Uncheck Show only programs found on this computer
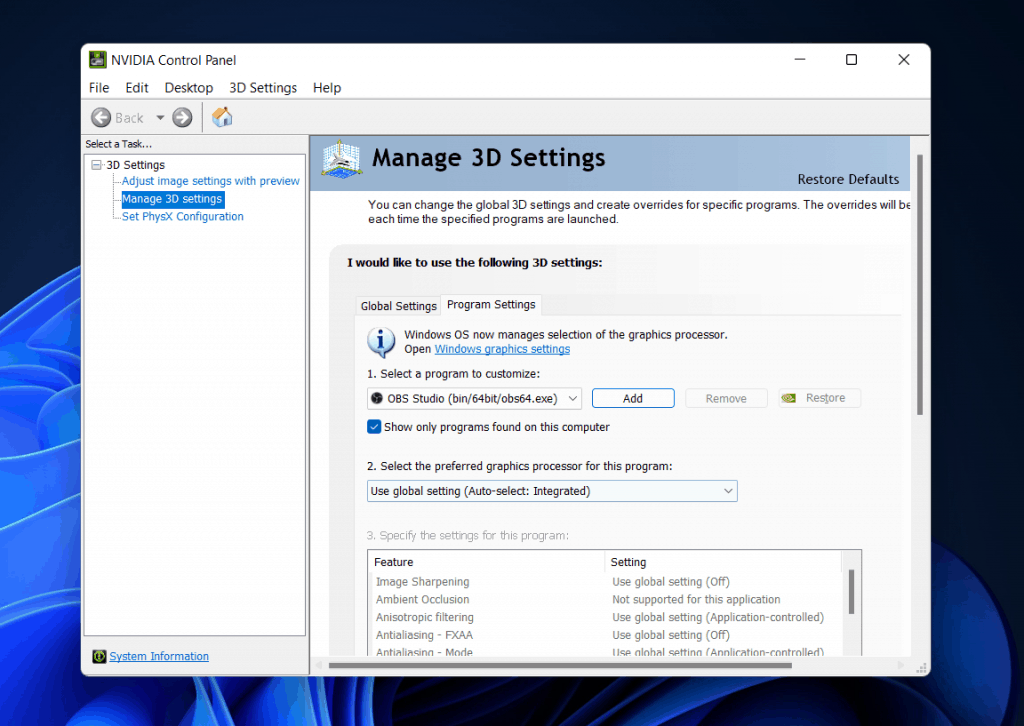Image resolution: width=1024 pixels, height=726 pixels. pyautogui.click(x=375, y=427)
